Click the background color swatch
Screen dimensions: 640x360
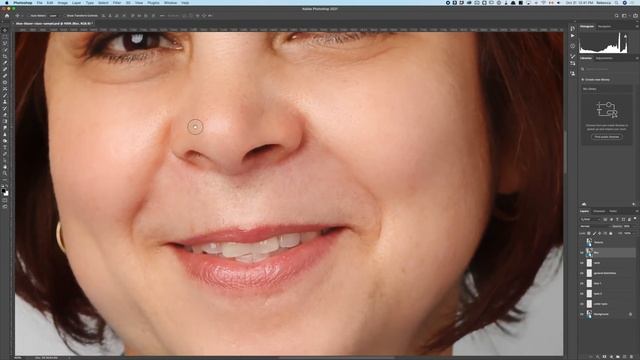click(6, 193)
